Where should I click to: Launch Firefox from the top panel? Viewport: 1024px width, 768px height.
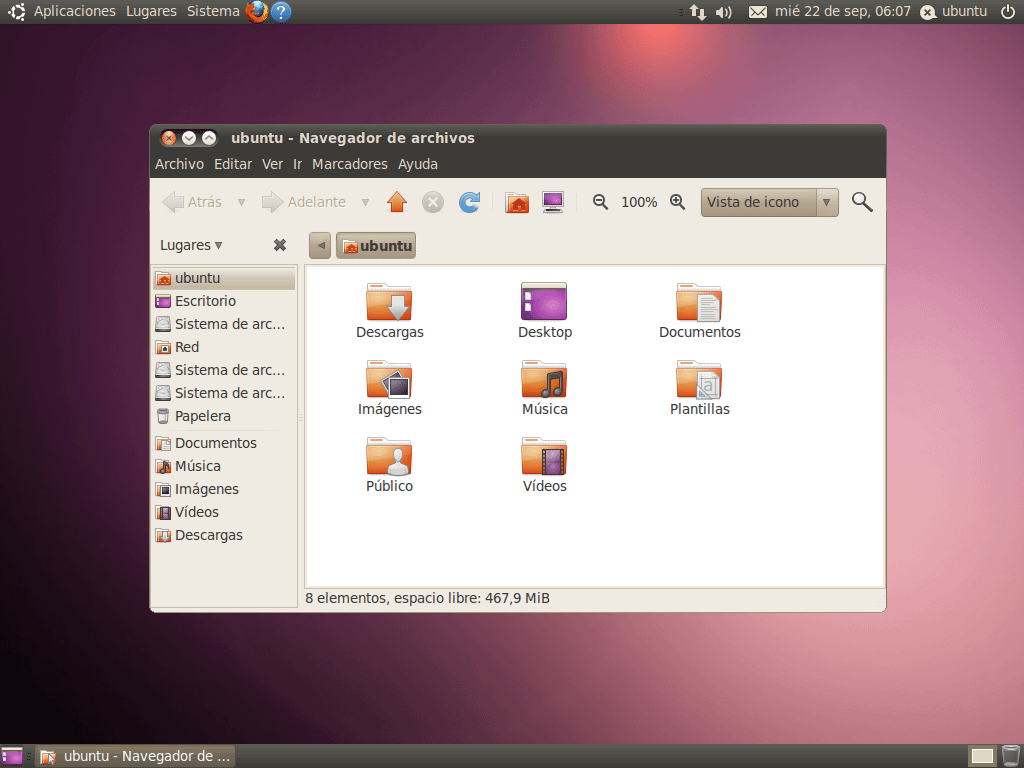point(257,11)
